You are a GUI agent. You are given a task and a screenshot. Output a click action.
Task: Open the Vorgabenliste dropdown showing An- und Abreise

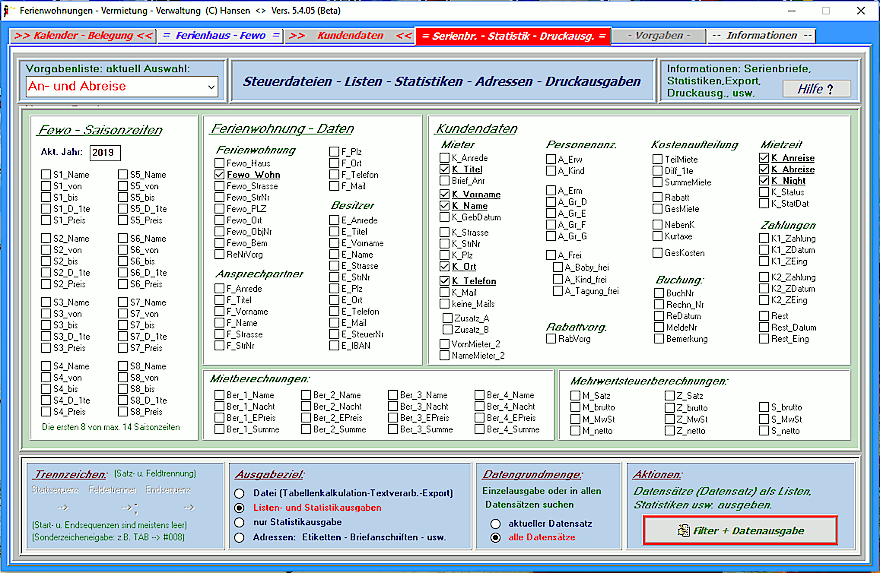click(120, 87)
